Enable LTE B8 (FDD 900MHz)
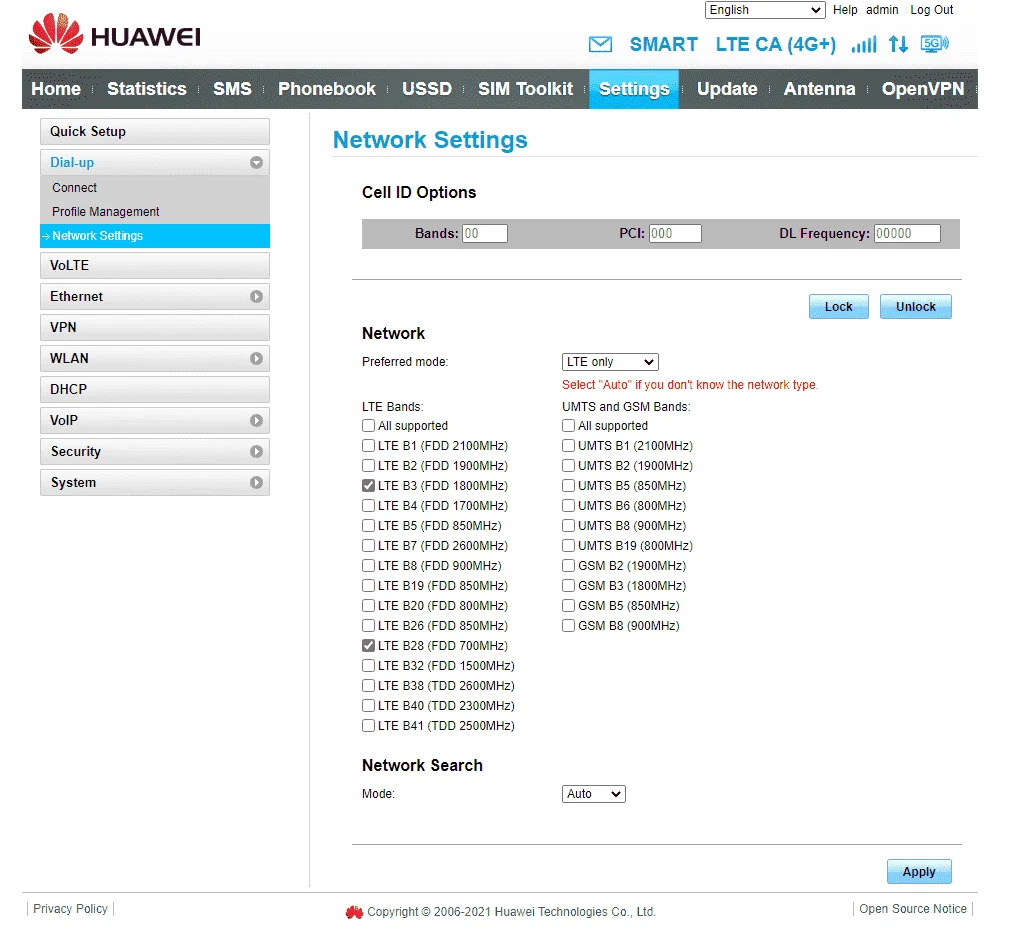1035x936 pixels. pyautogui.click(x=368, y=566)
